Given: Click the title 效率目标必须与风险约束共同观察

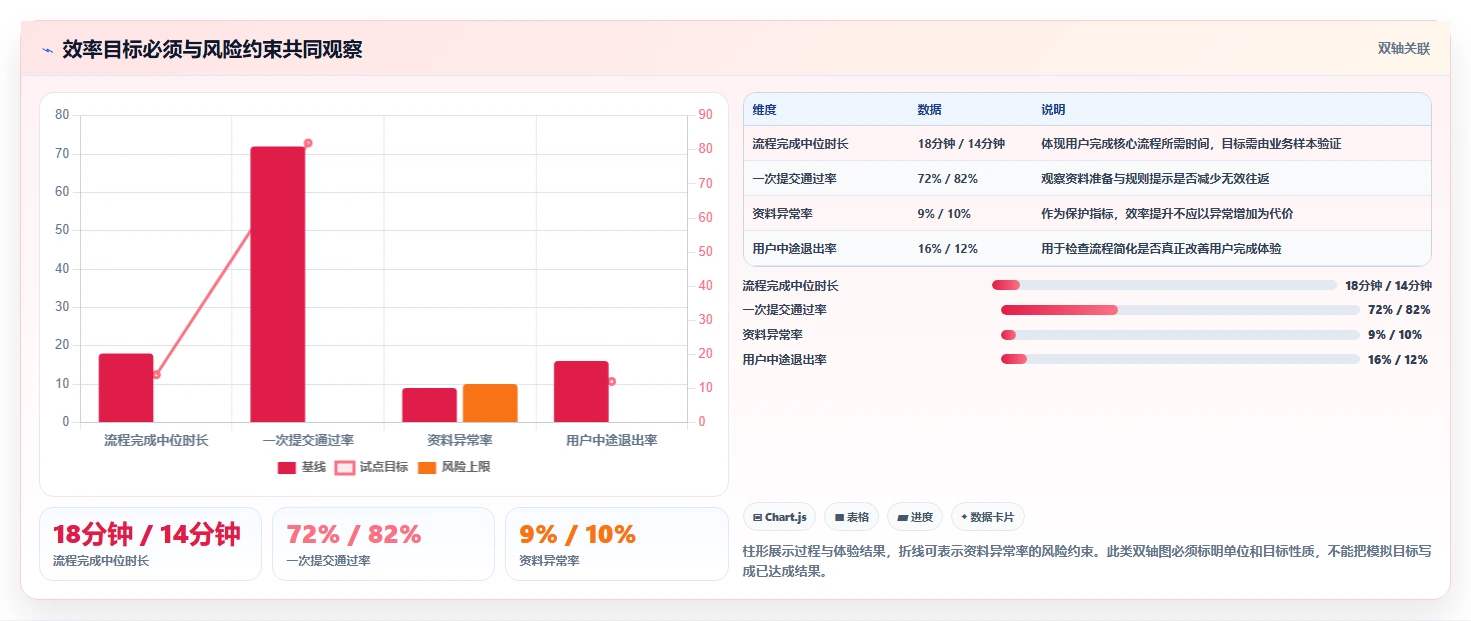Looking at the screenshot, I should click(x=212, y=50).
